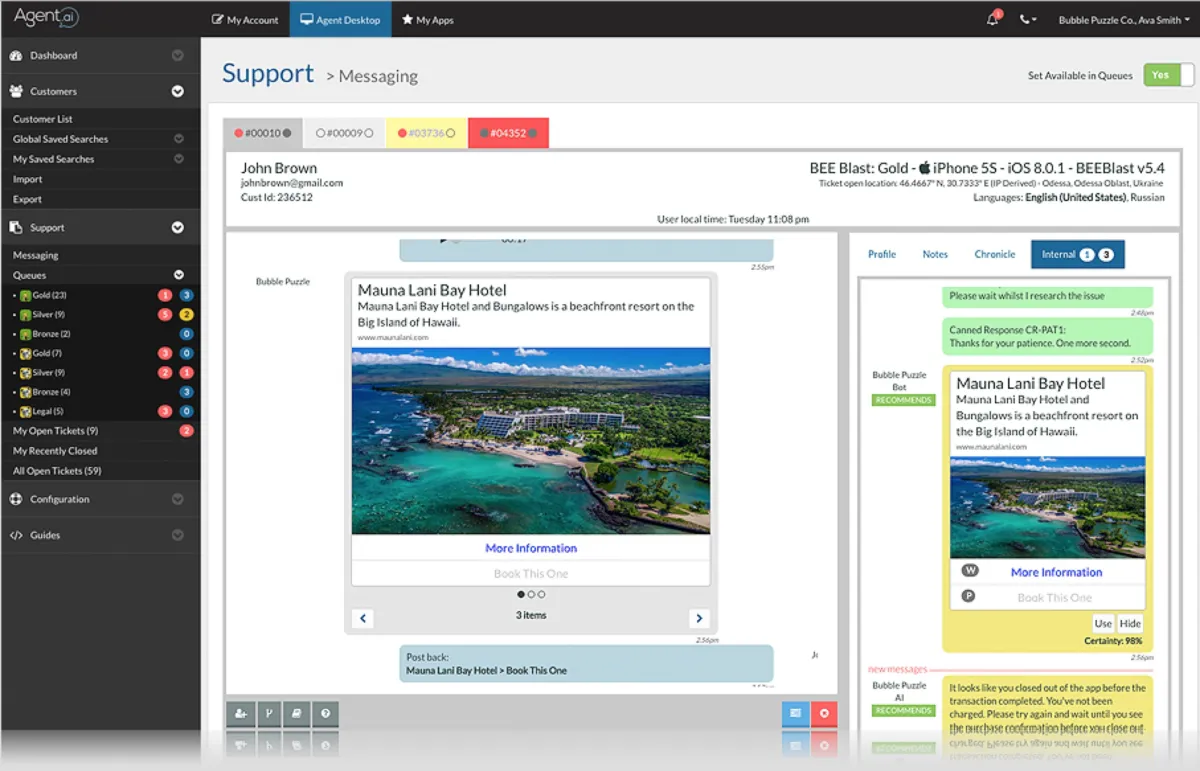Toggle the Set Available in Queues switch
The height and width of the screenshot is (771, 1200).
coord(1168,75)
